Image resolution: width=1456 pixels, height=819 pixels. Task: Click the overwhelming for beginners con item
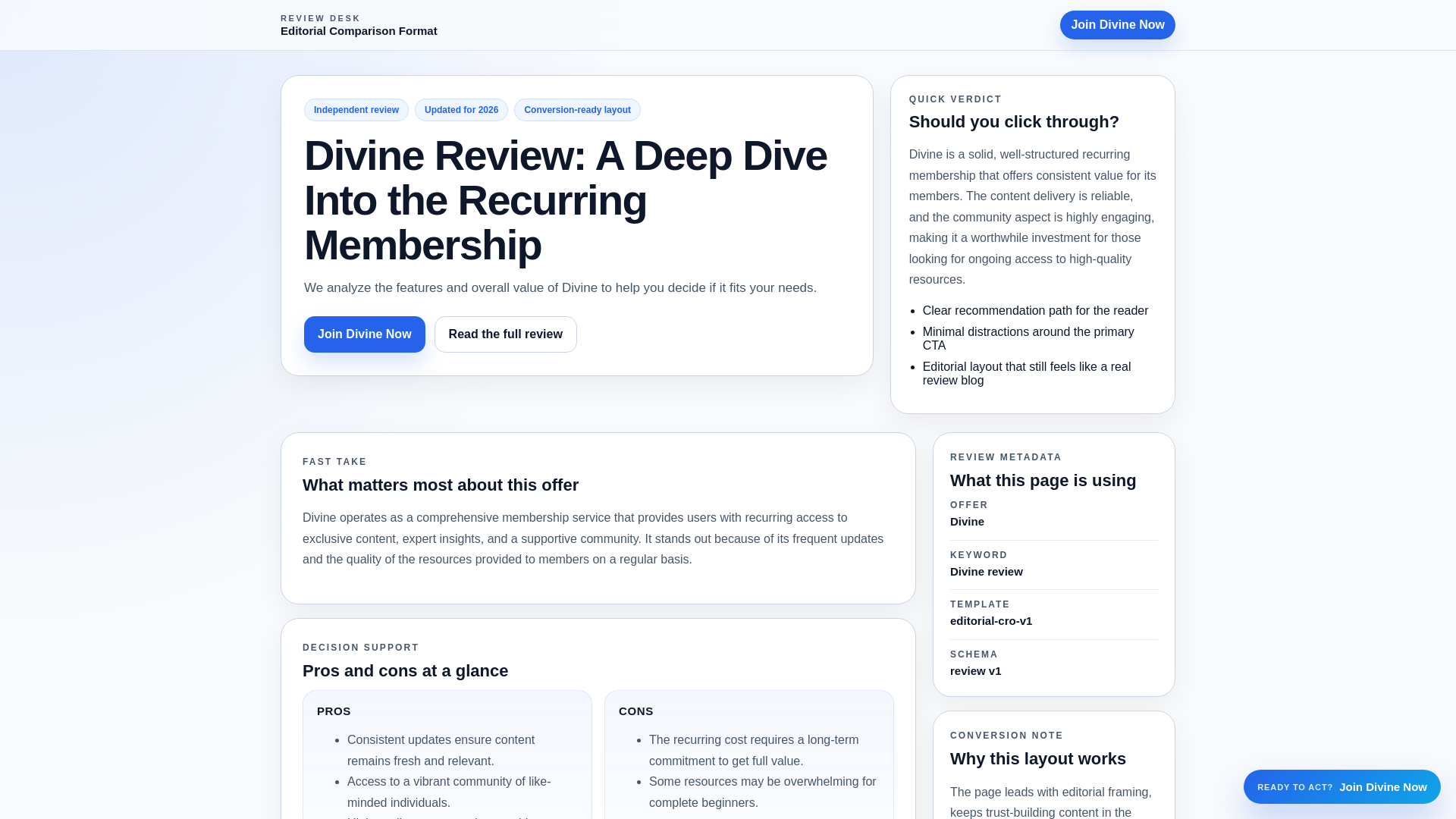(762, 792)
